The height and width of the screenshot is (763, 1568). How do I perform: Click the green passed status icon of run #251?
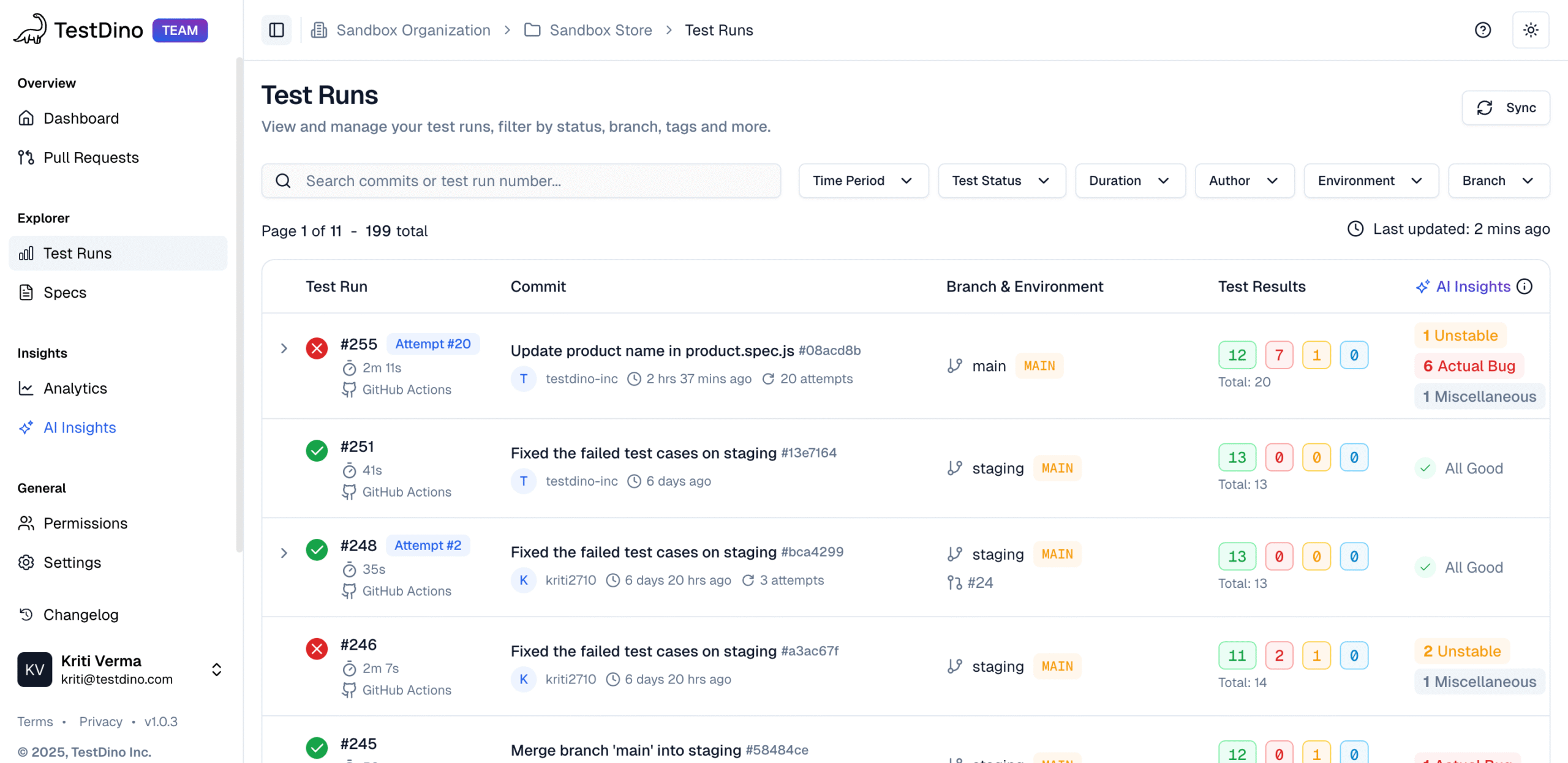point(317,451)
